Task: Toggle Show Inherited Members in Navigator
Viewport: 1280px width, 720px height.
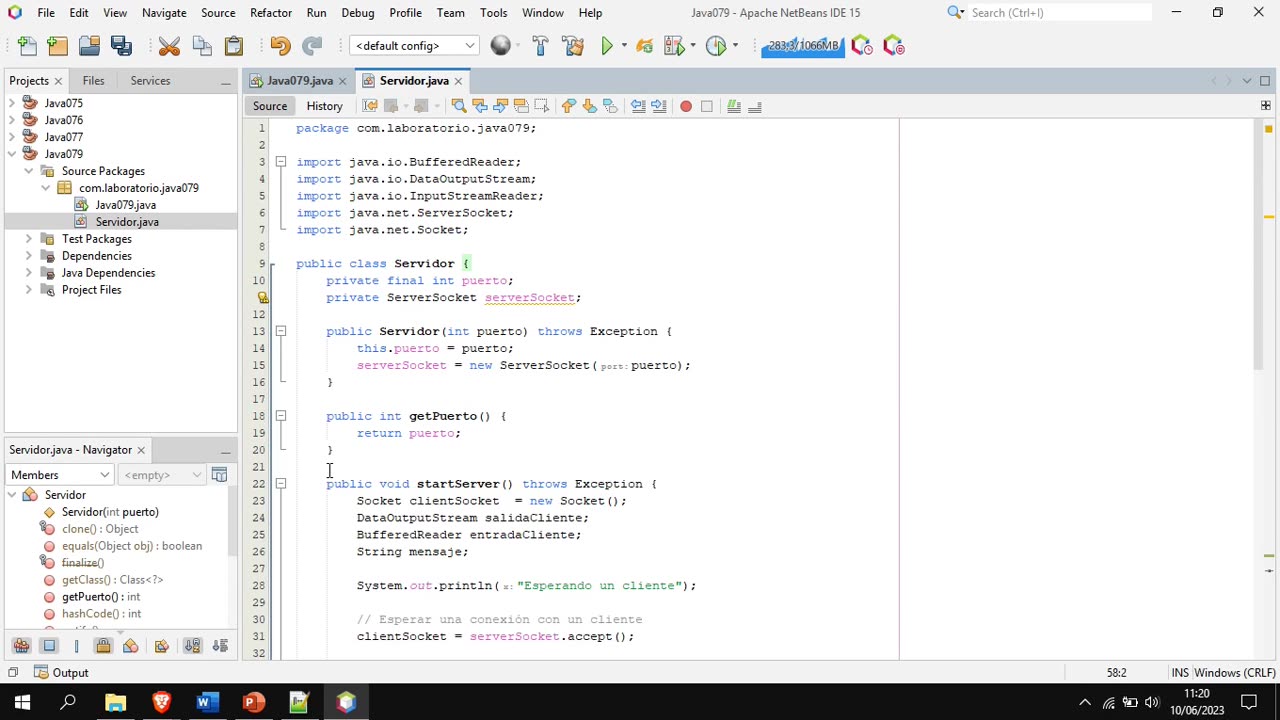Action: 21,646
